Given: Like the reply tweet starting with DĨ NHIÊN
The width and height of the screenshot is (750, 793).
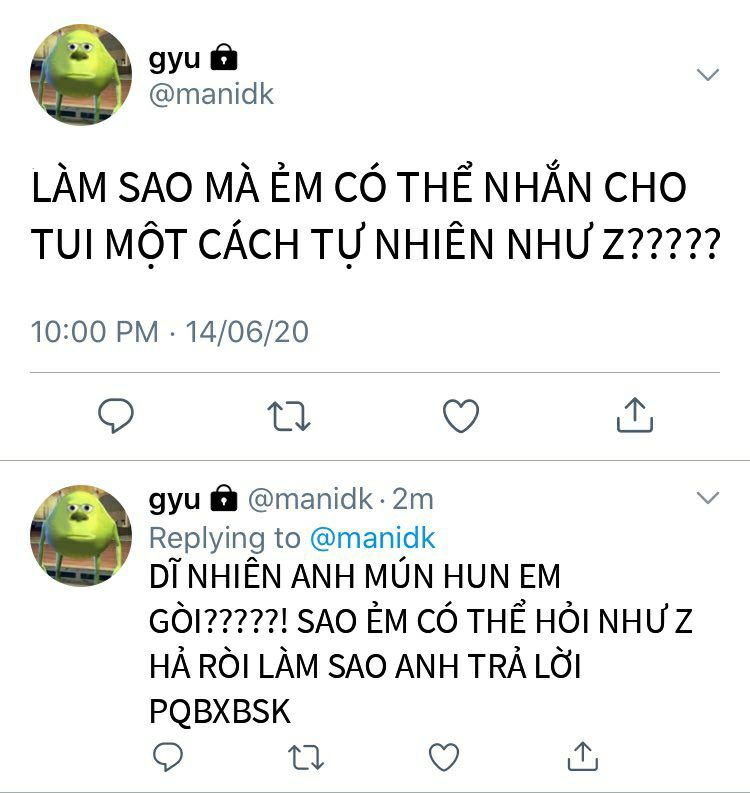Looking at the screenshot, I should pos(444,757).
